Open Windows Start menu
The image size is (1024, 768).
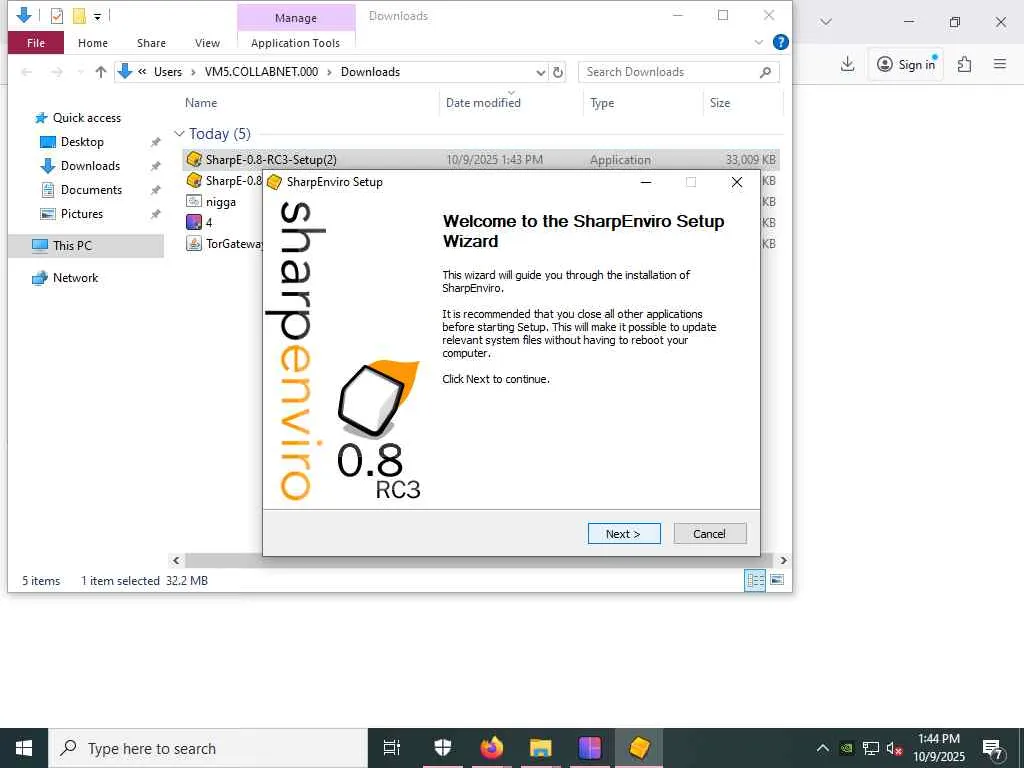point(24,748)
